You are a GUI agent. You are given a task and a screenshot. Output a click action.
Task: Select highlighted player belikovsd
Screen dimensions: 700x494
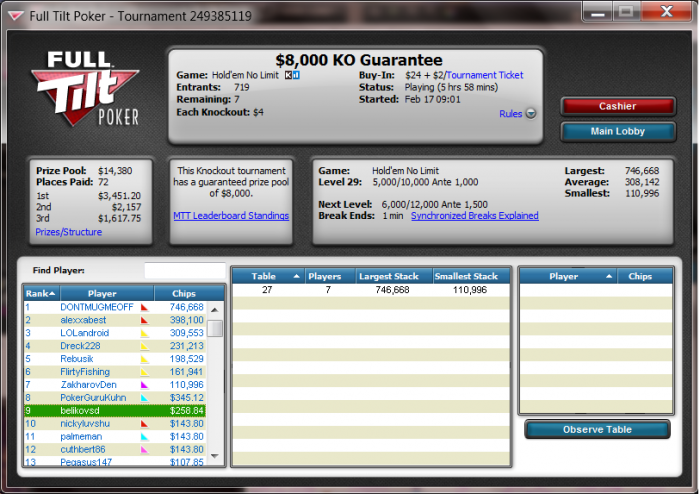(115, 411)
